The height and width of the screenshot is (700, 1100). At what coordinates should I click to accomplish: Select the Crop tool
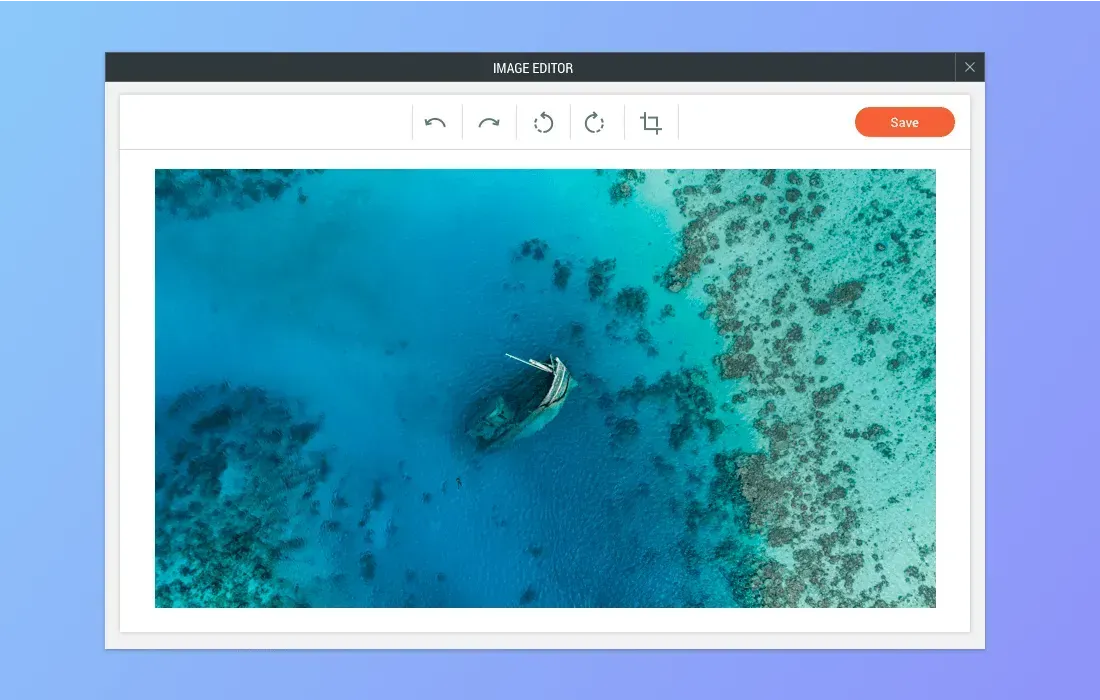point(651,123)
